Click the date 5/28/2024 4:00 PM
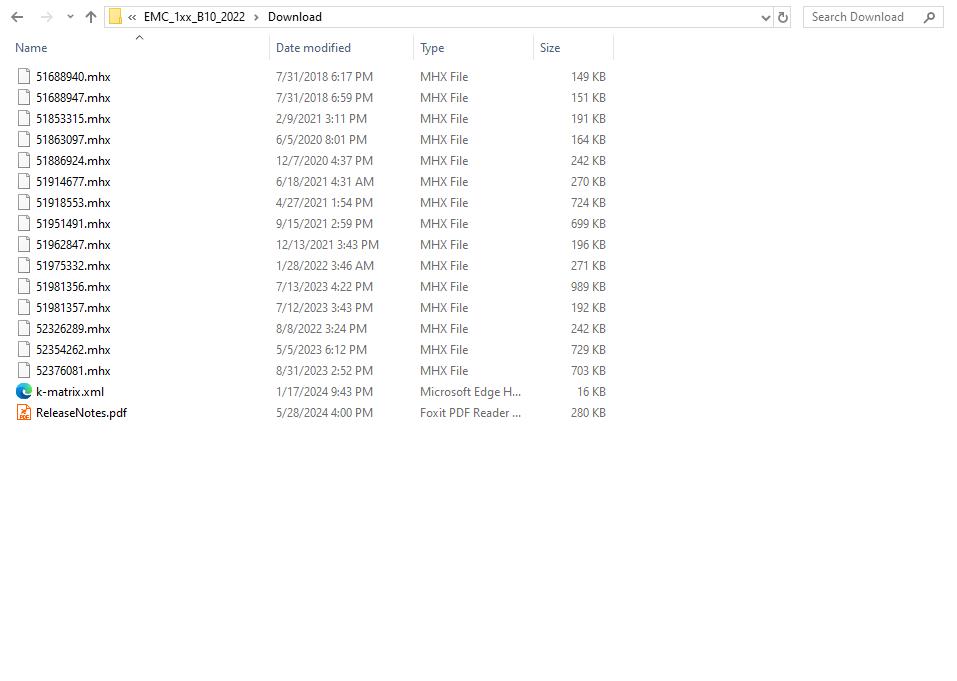Image resolution: width=957 pixels, height=681 pixels. click(x=324, y=413)
